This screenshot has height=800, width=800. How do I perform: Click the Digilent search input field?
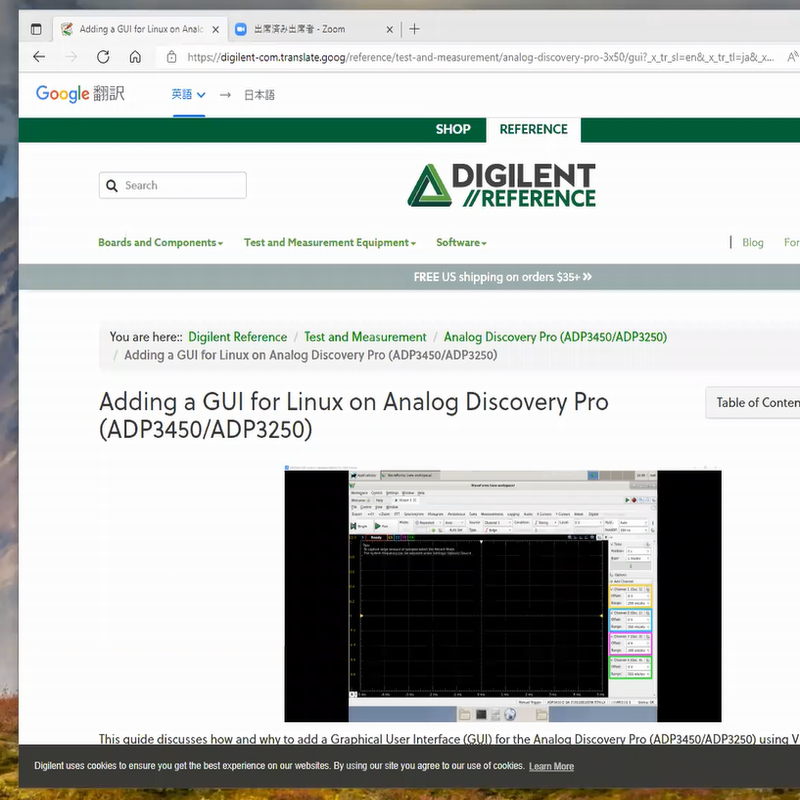point(182,185)
